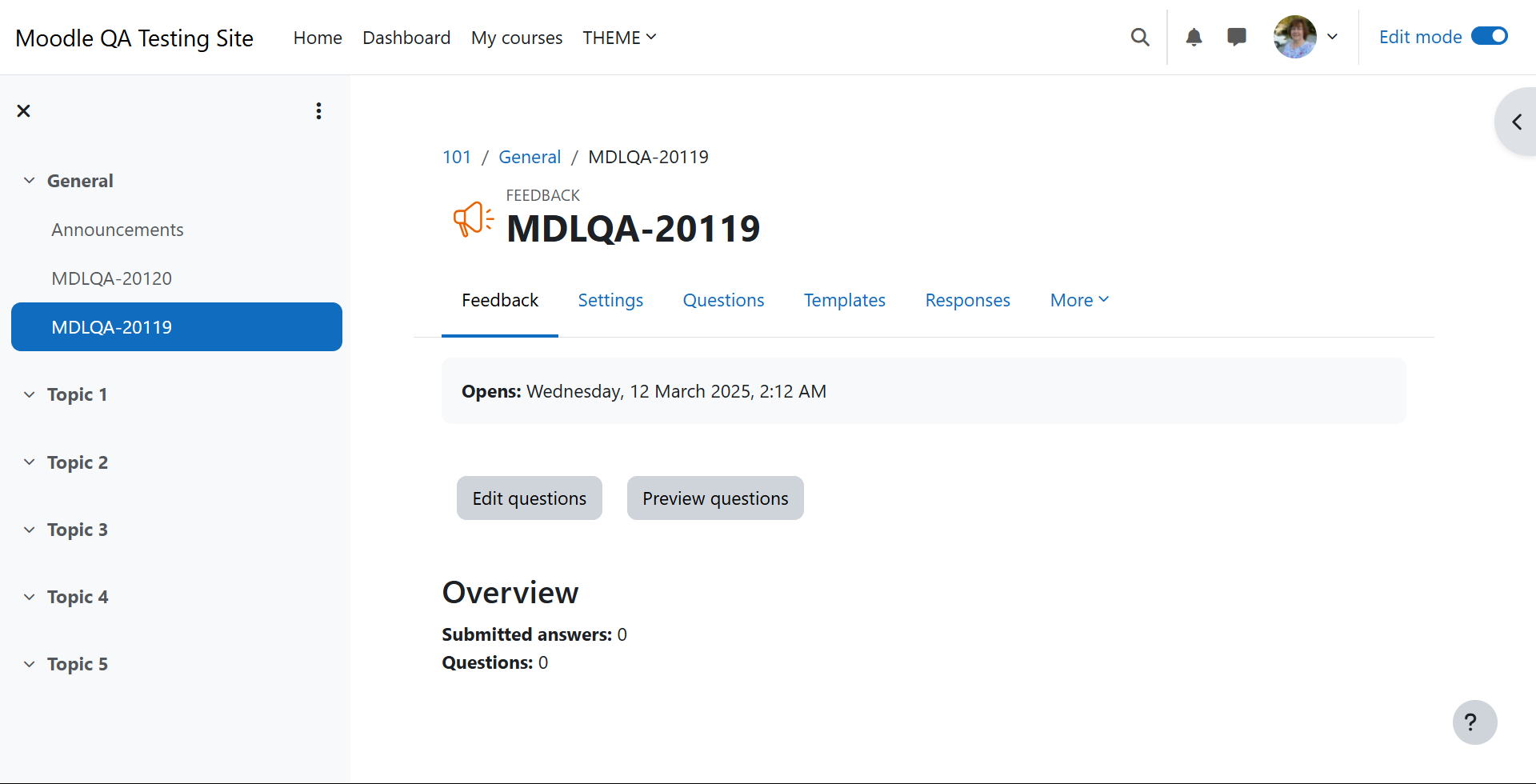Open the block drawer arrow
1536x784 pixels.
click(x=1517, y=122)
